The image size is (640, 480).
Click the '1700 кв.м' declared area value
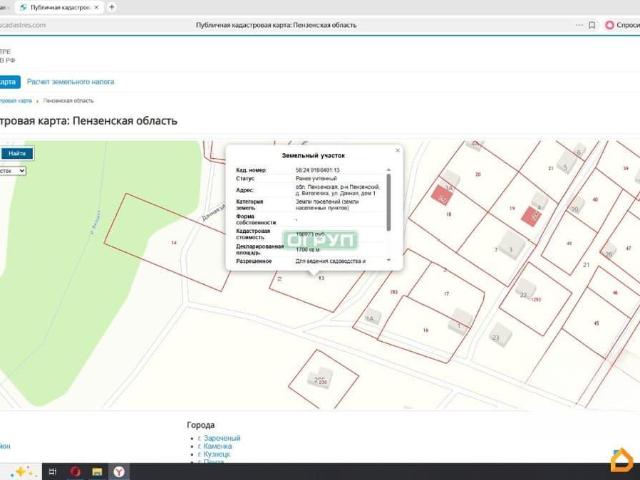[x=308, y=249]
